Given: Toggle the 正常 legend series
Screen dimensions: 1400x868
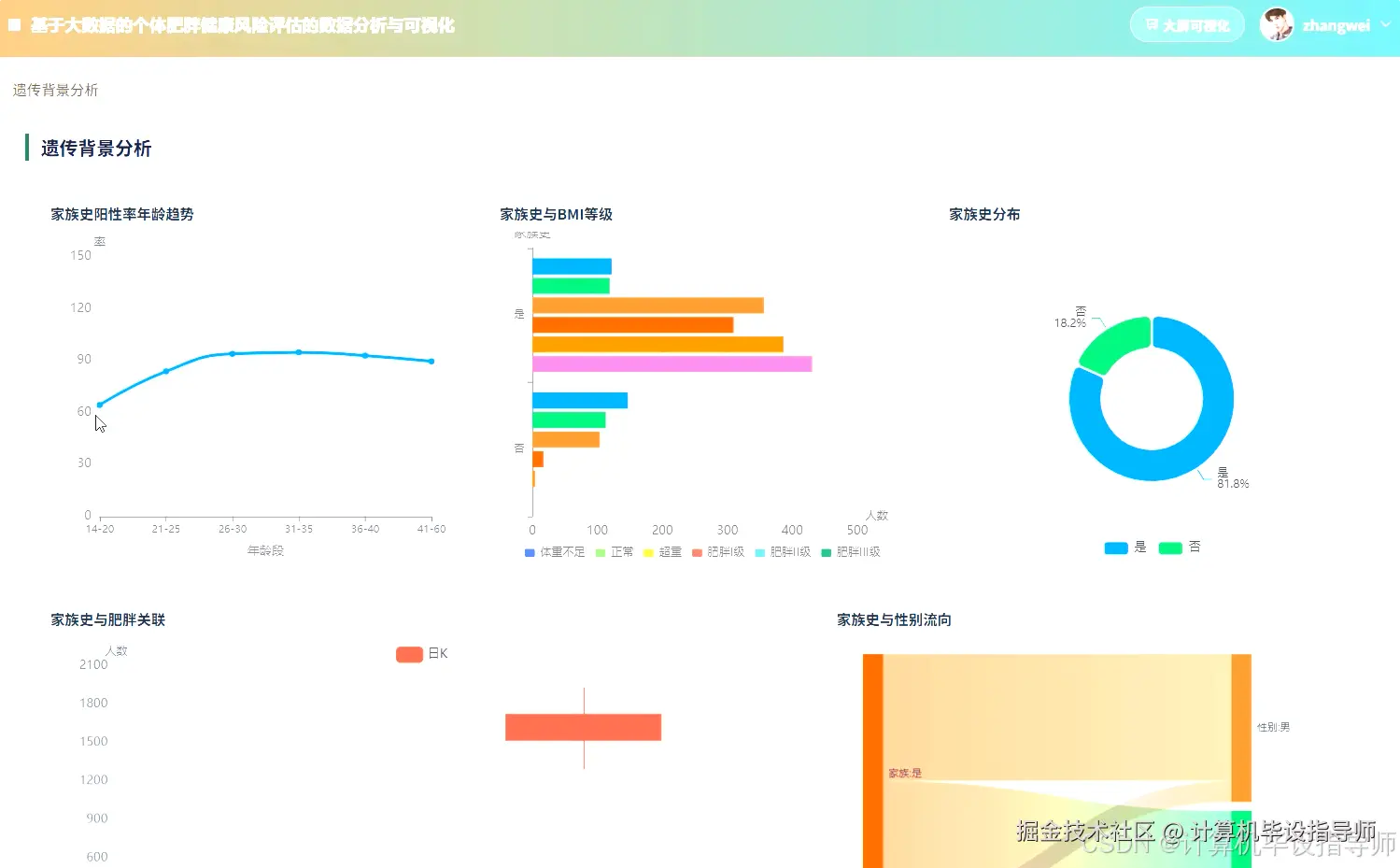Looking at the screenshot, I should pos(615,552).
